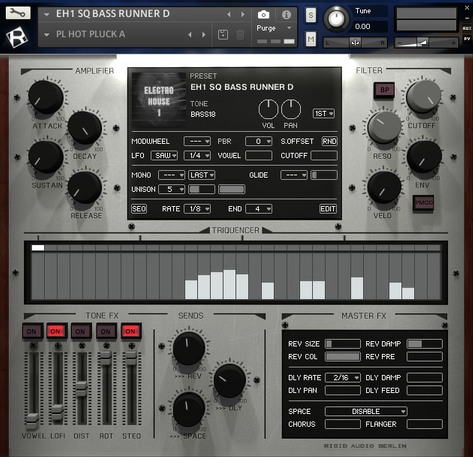
Task: Toggle the BP filter type button
Action: [384, 90]
